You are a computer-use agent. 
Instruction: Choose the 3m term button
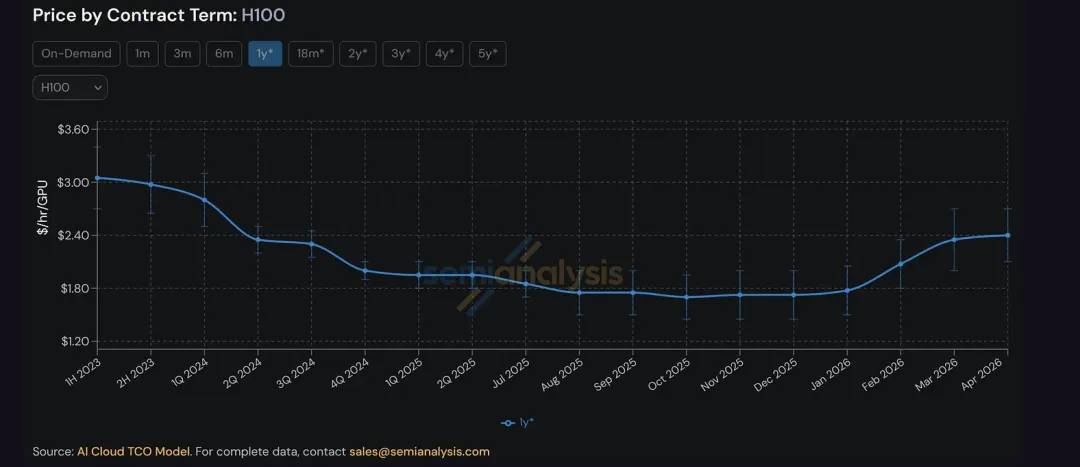(183, 54)
